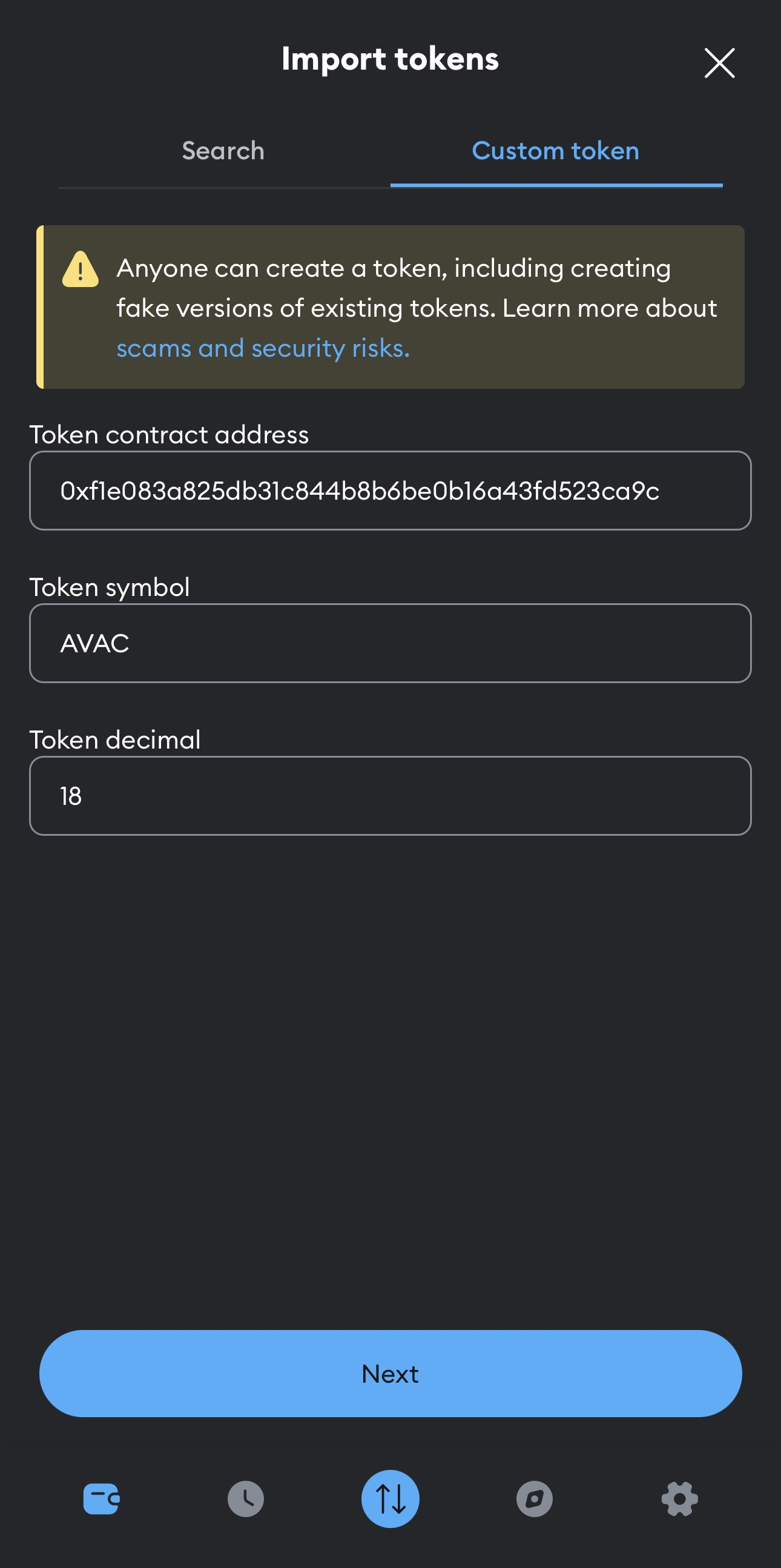
Task: Click the Import tokens heading
Action: pos(390,59)
